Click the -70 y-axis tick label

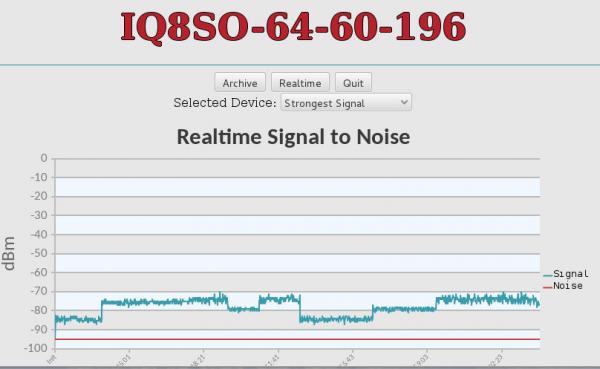click(x=39, y=291)
